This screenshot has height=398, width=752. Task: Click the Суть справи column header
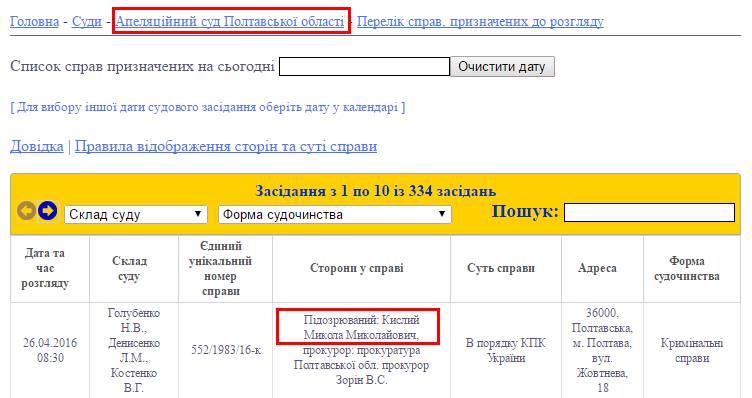(x=505, y=269)
